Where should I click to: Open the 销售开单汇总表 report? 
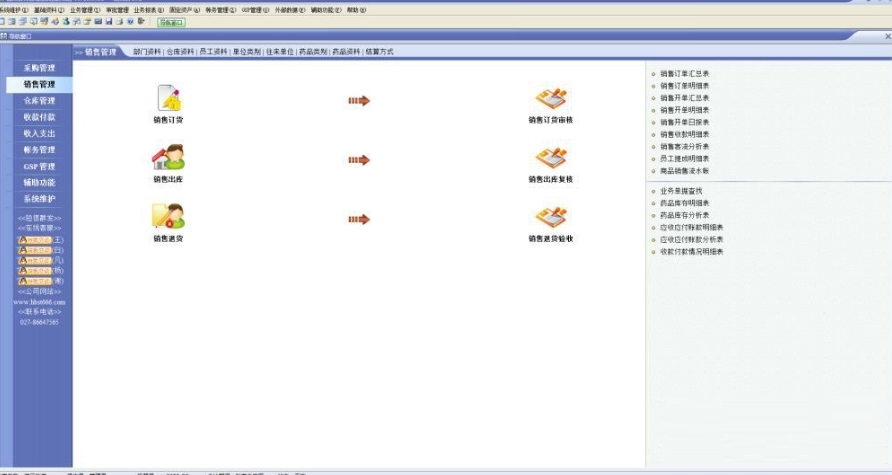click(x=684, y=98)
